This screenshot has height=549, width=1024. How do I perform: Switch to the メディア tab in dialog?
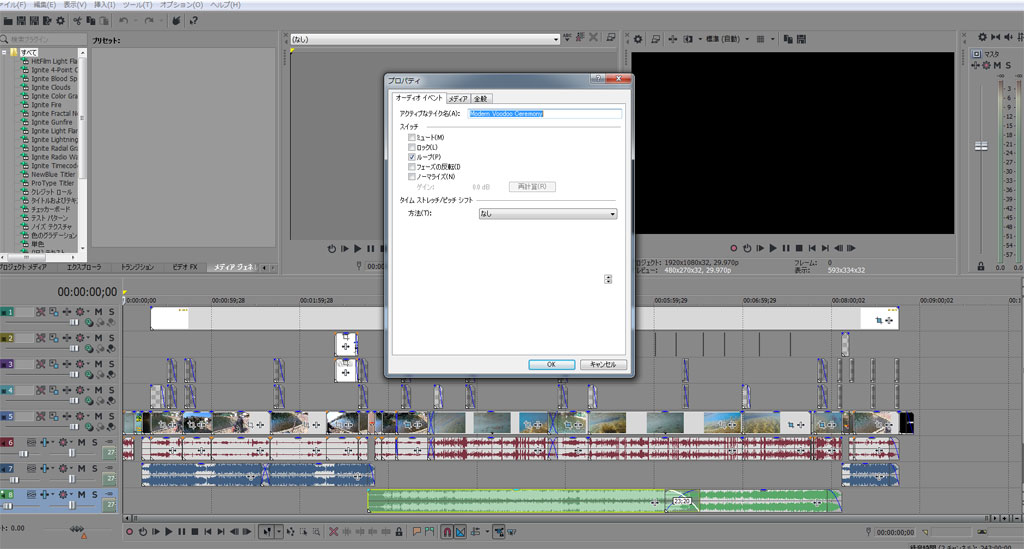457,99
